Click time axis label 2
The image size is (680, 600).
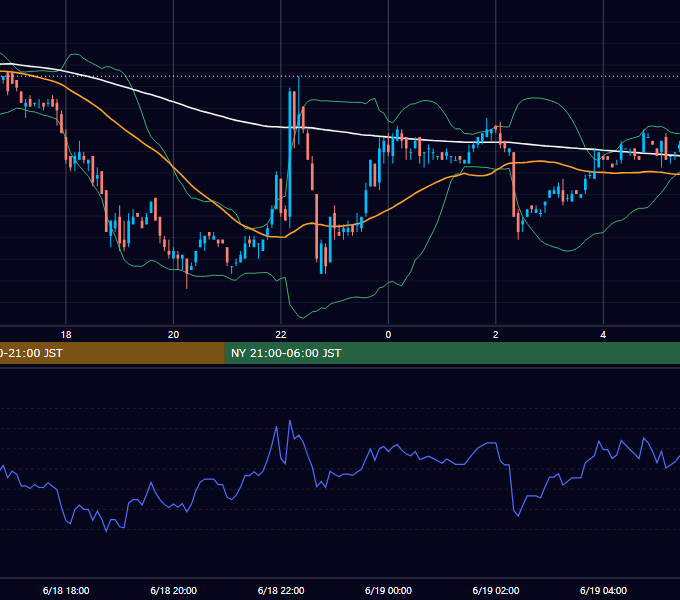[x=496, y=335]
